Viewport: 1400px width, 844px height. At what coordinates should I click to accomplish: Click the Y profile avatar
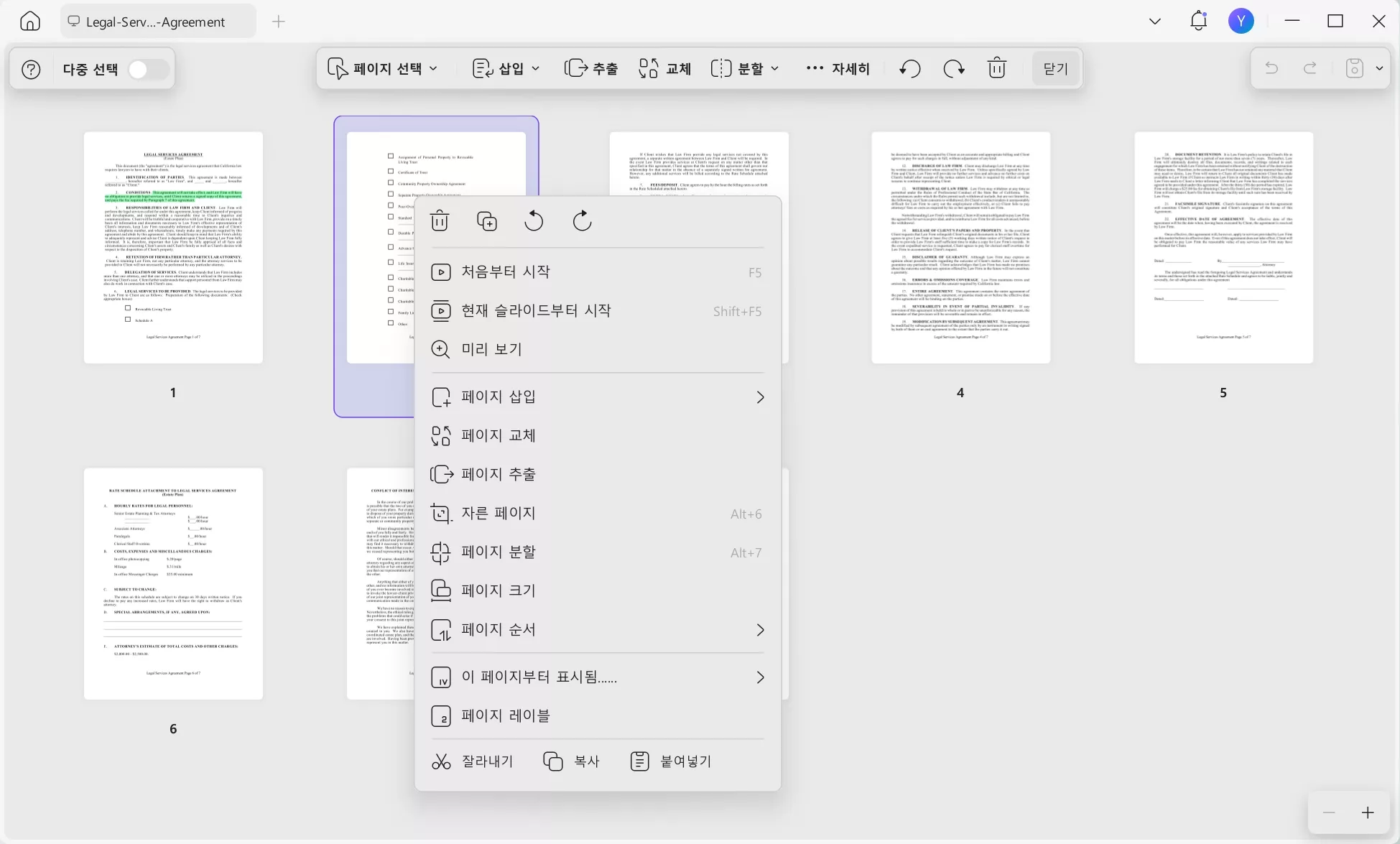point(1242,21)
